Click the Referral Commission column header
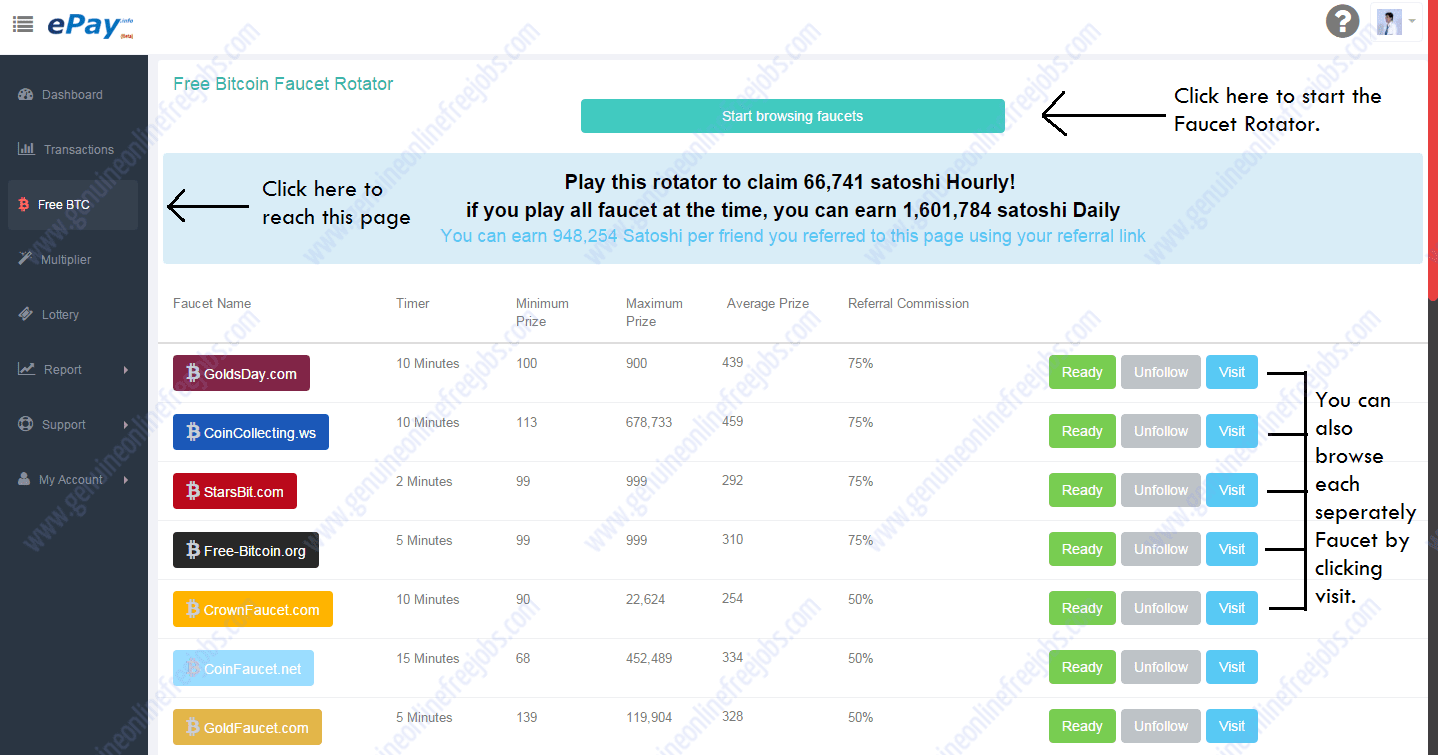 pos(908,303)
